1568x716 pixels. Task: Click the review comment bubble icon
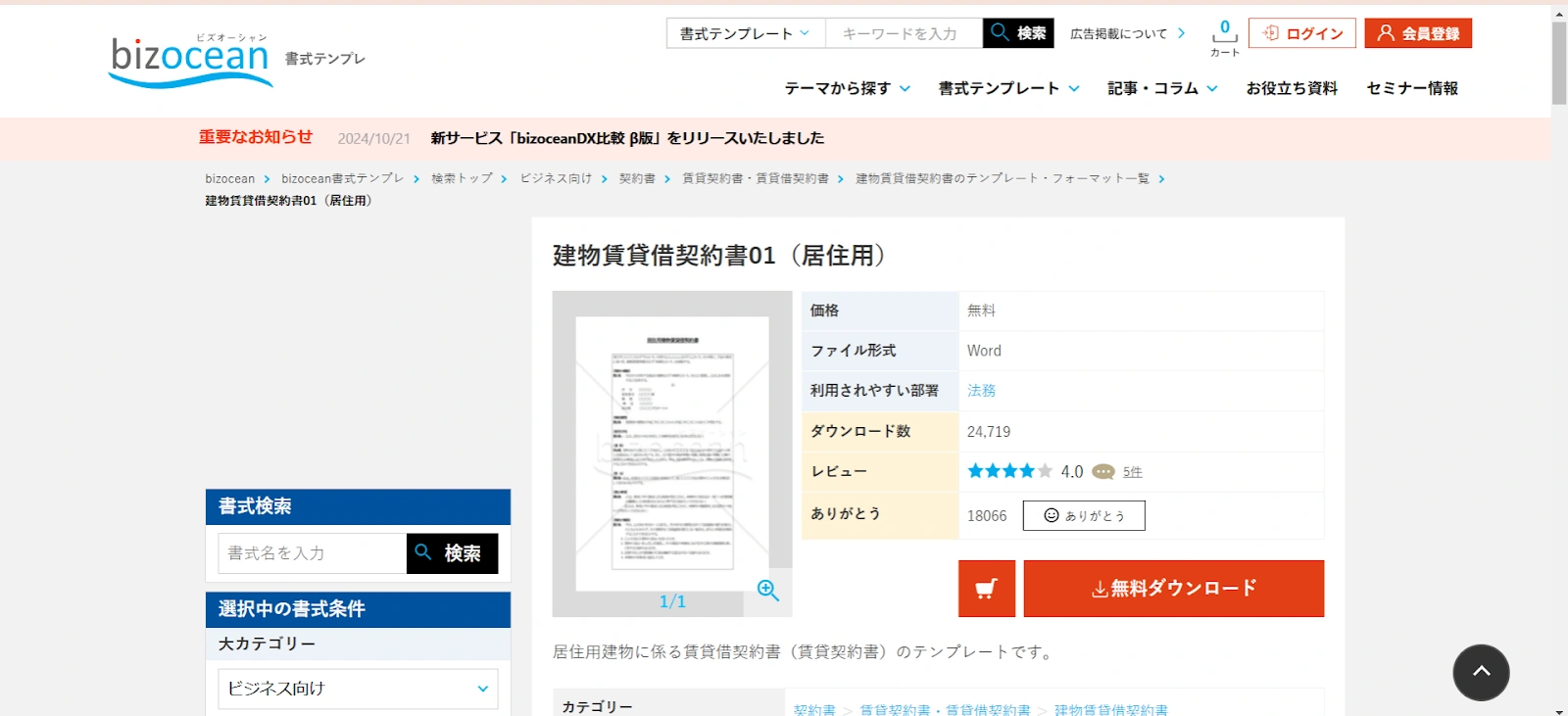pos(1103,472)
